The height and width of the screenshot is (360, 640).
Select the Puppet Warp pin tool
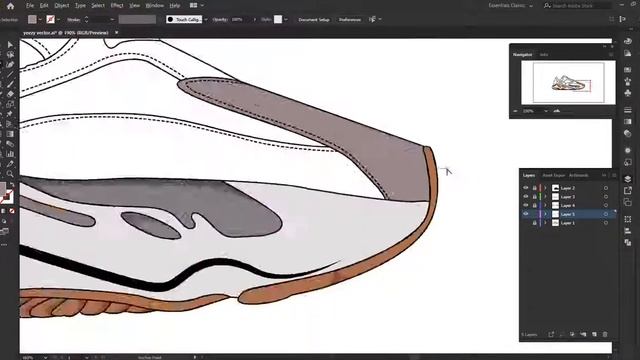10,114
